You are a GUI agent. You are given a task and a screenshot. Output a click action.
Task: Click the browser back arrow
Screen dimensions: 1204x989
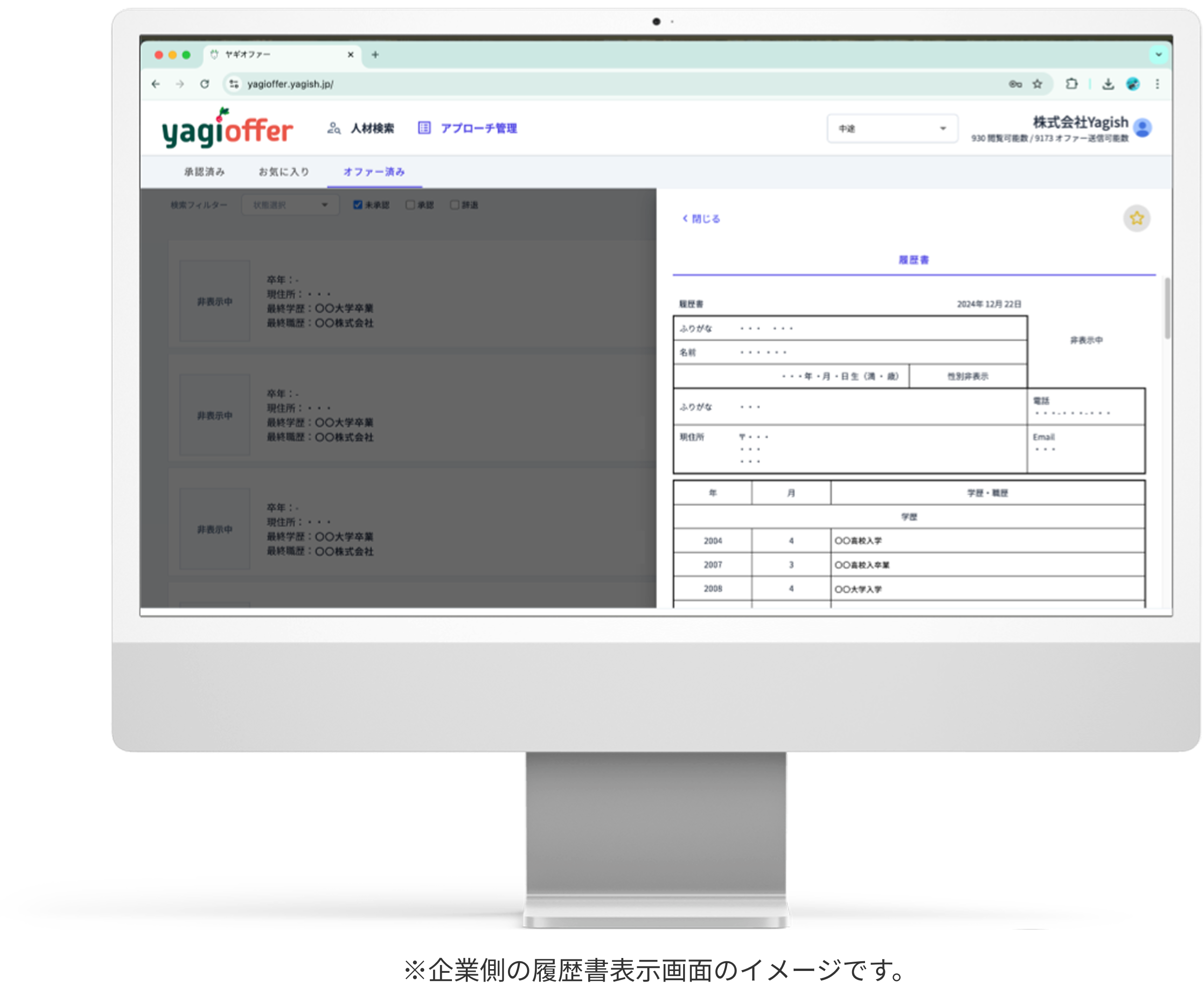(156, 84)
